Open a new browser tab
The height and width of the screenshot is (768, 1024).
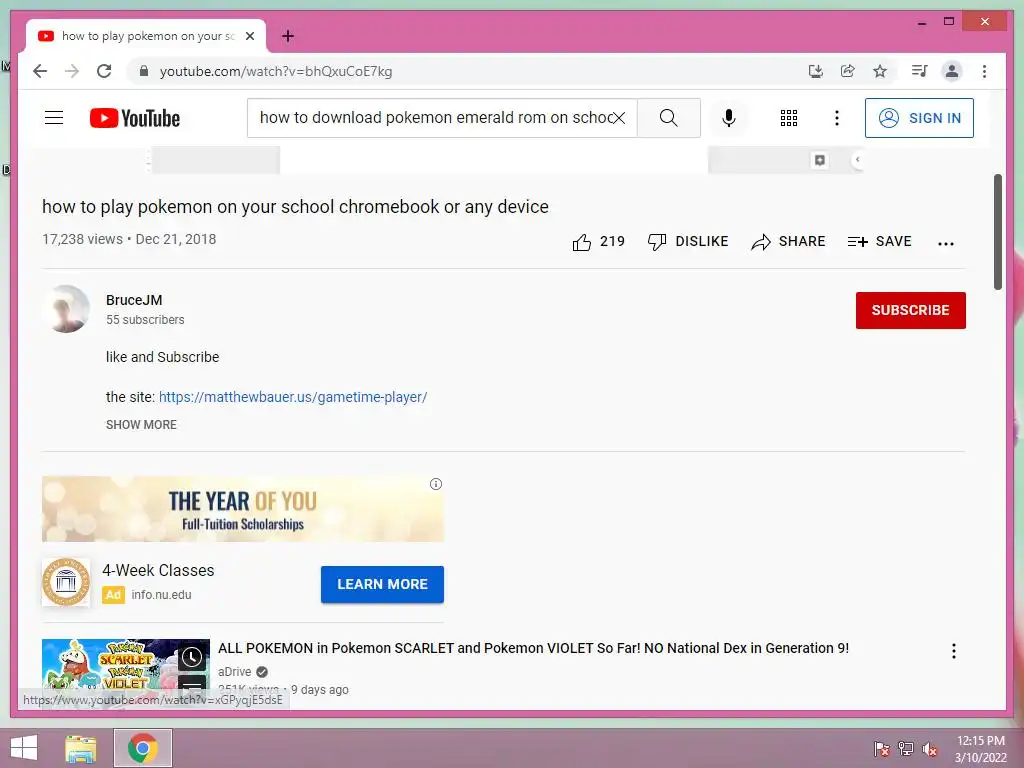(288, 36)
